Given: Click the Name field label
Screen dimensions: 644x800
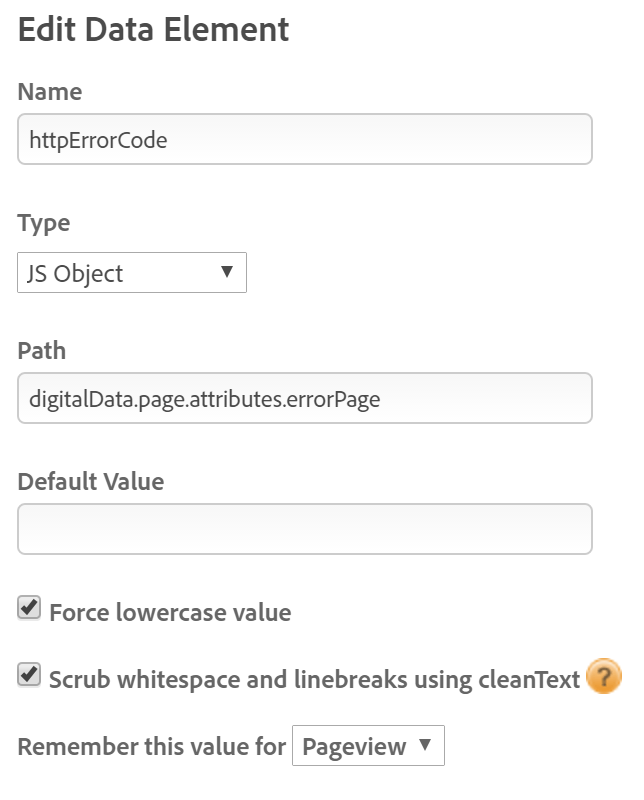Looking at the screenshot, I should (x=50, y=92).
